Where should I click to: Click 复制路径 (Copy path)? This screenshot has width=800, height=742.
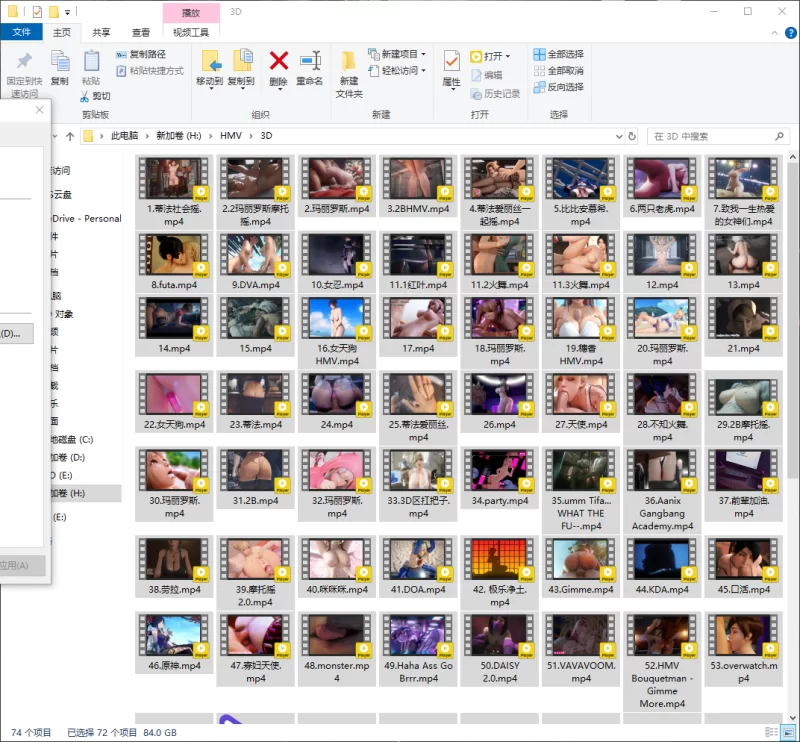click(141, 54)
